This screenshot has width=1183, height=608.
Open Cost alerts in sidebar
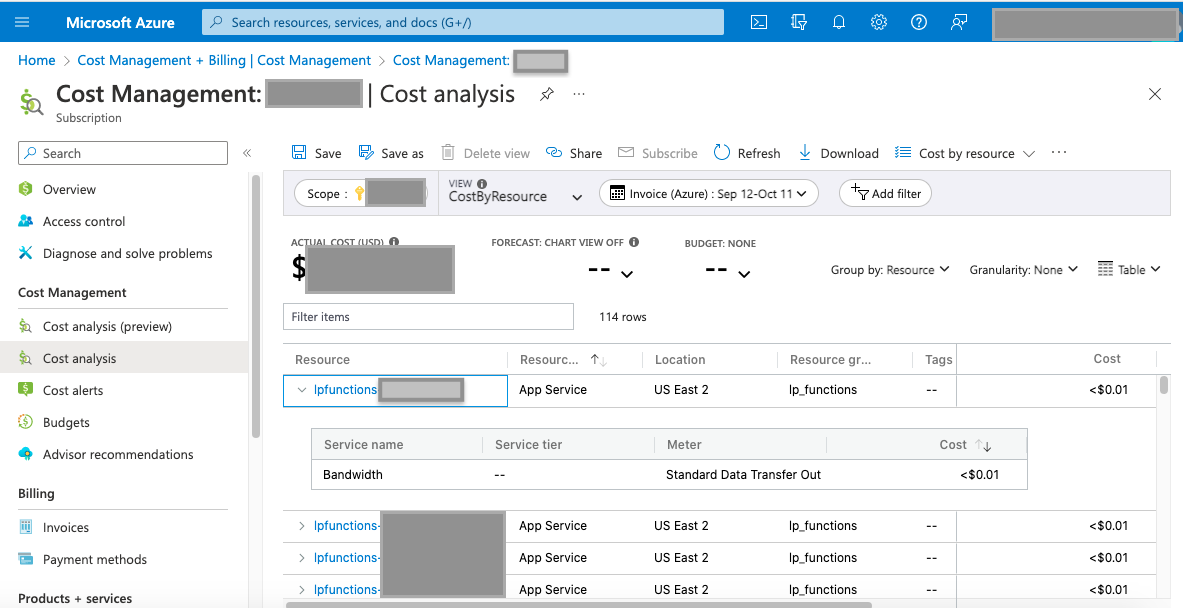[60, 391]
